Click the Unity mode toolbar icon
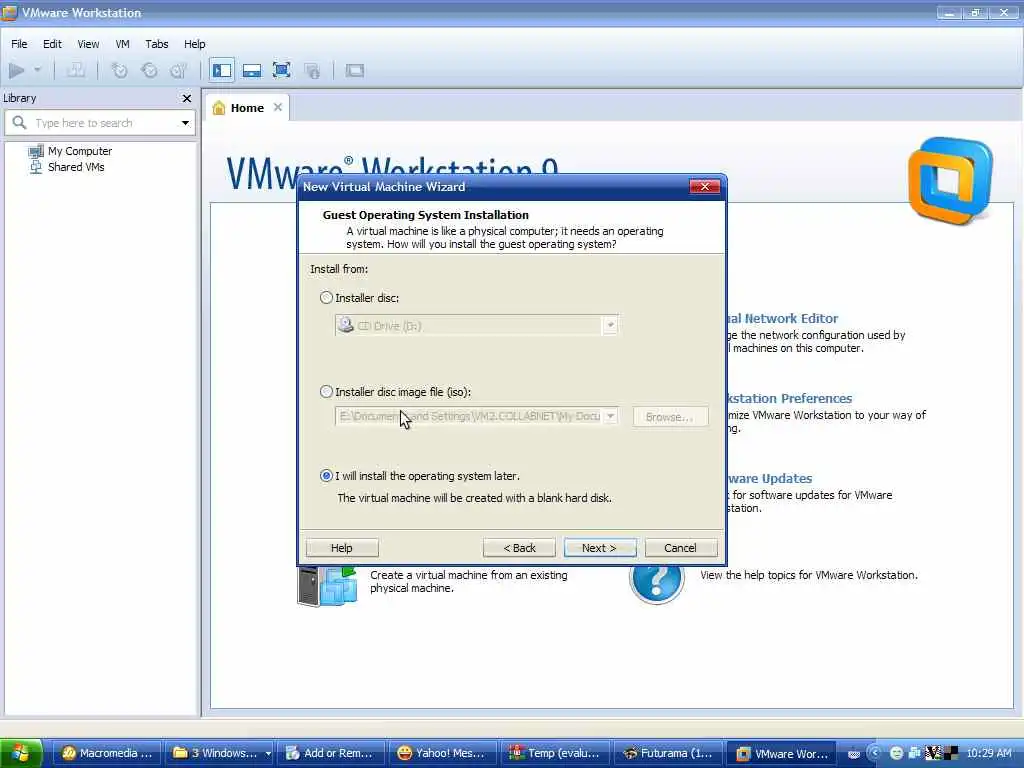Screen dimensions: 1024x768 point(312,70)
